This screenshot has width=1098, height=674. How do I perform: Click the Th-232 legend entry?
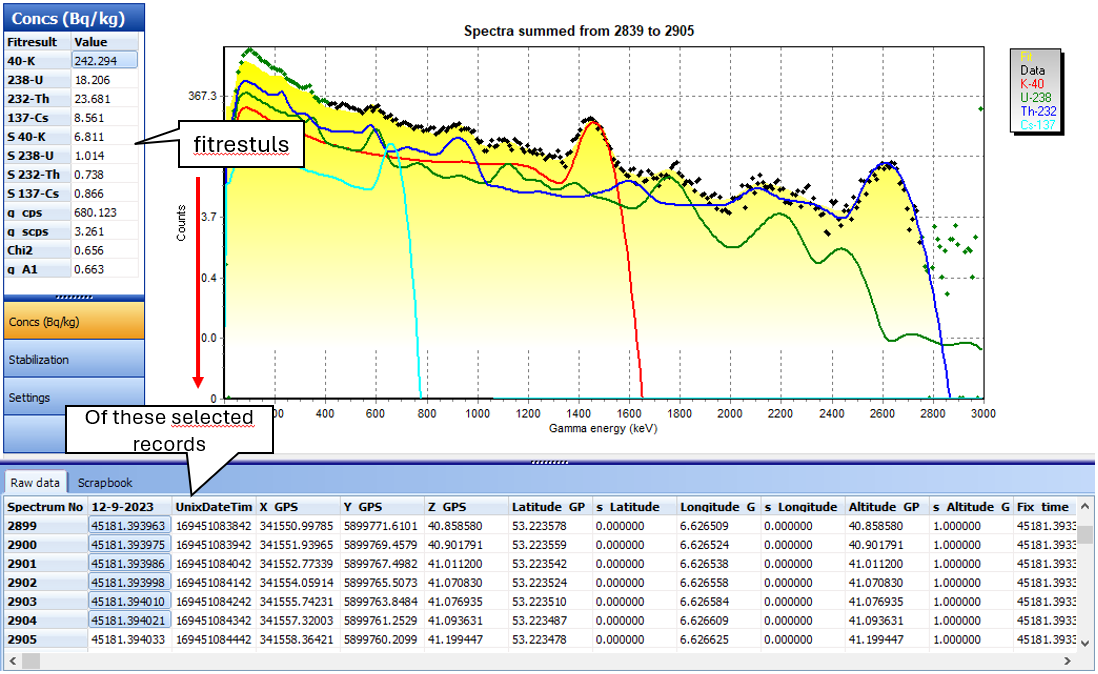(x=1039, y=111)
